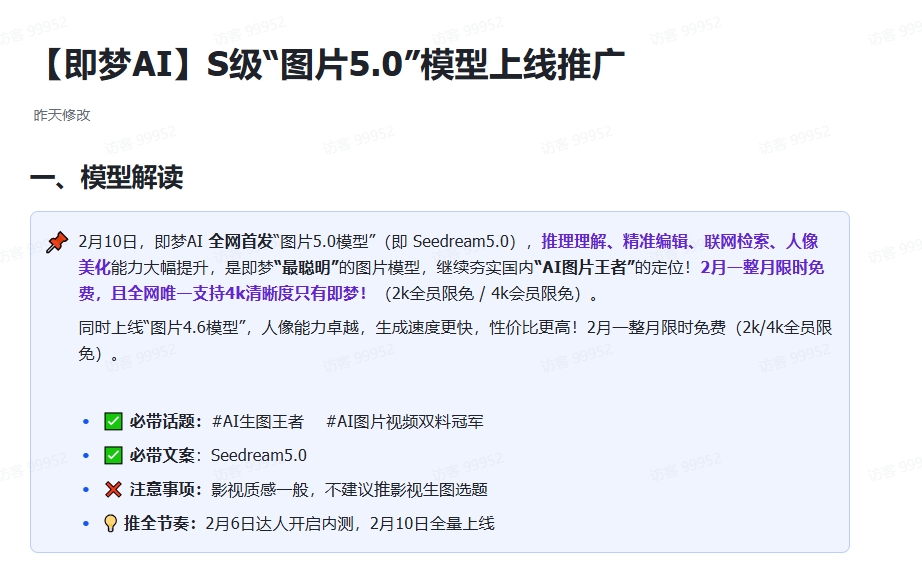922x561 pixels.
Task: Click the purple text 推理理解、精准编辑、联网检索、人像
Action: [x=680, y=242]
